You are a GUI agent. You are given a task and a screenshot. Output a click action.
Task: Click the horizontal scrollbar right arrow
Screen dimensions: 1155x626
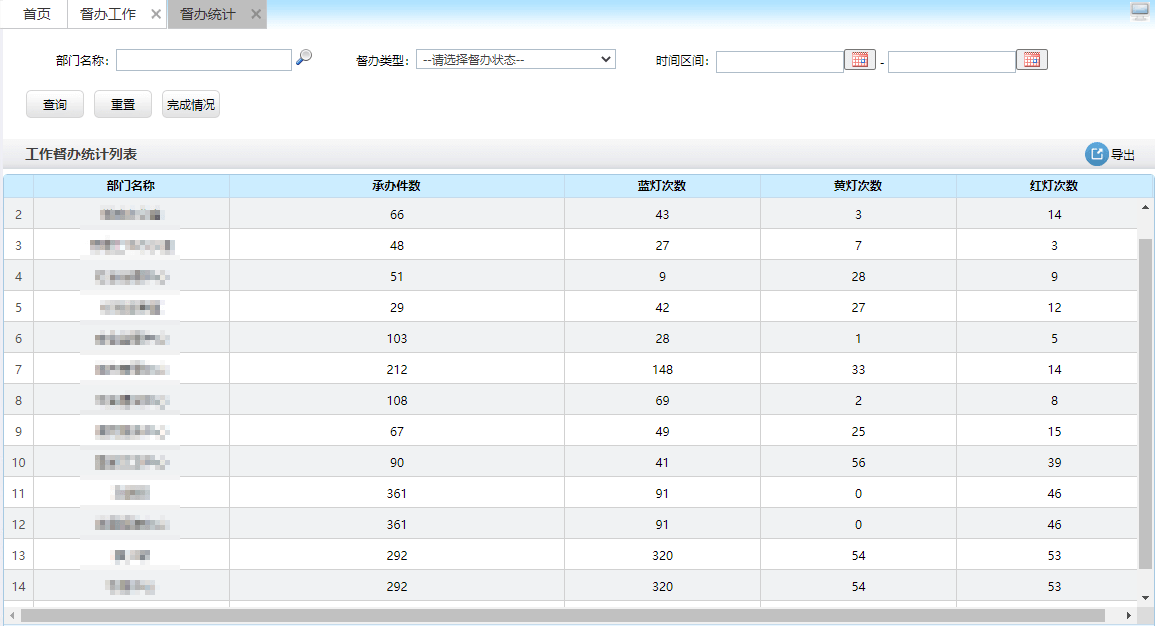coord(1129,615)
